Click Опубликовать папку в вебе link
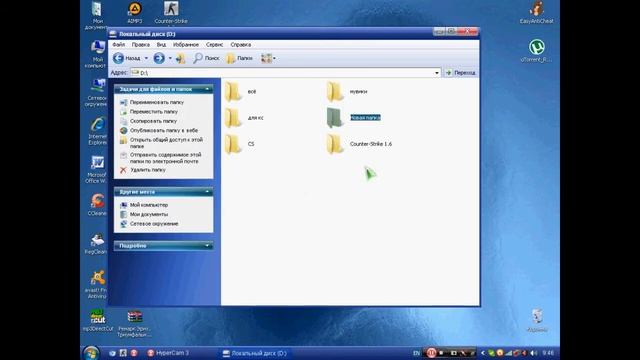The width and height of the screenshot is (640, 360). pyautogui.click(x=164, y=130)
